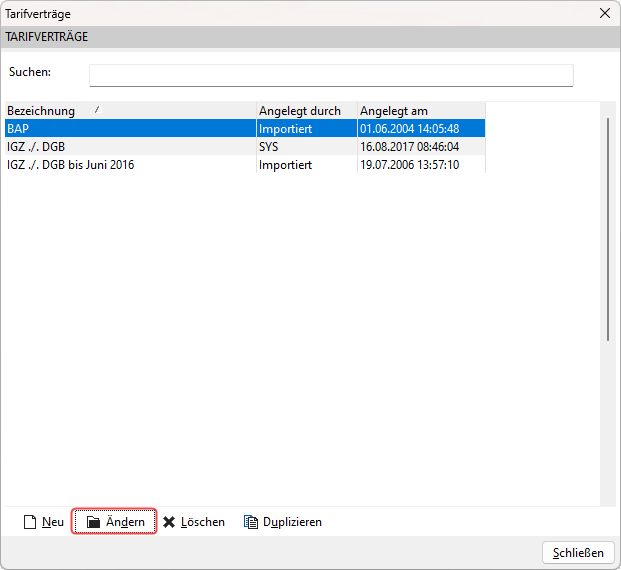Sort by Angelegt durch column header
The image size is (621, 570).
(x=307, y=111)
